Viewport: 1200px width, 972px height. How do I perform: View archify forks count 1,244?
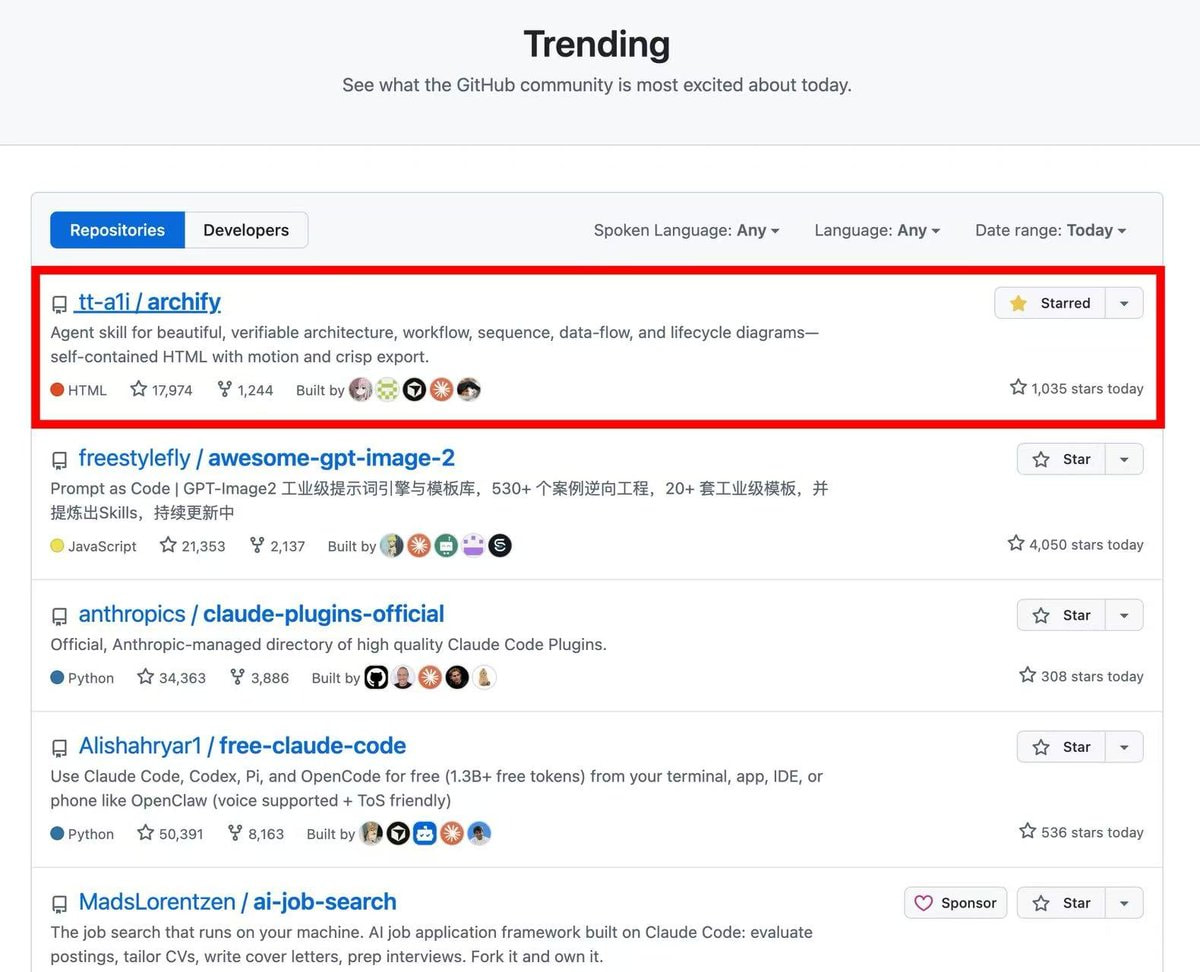245,389
